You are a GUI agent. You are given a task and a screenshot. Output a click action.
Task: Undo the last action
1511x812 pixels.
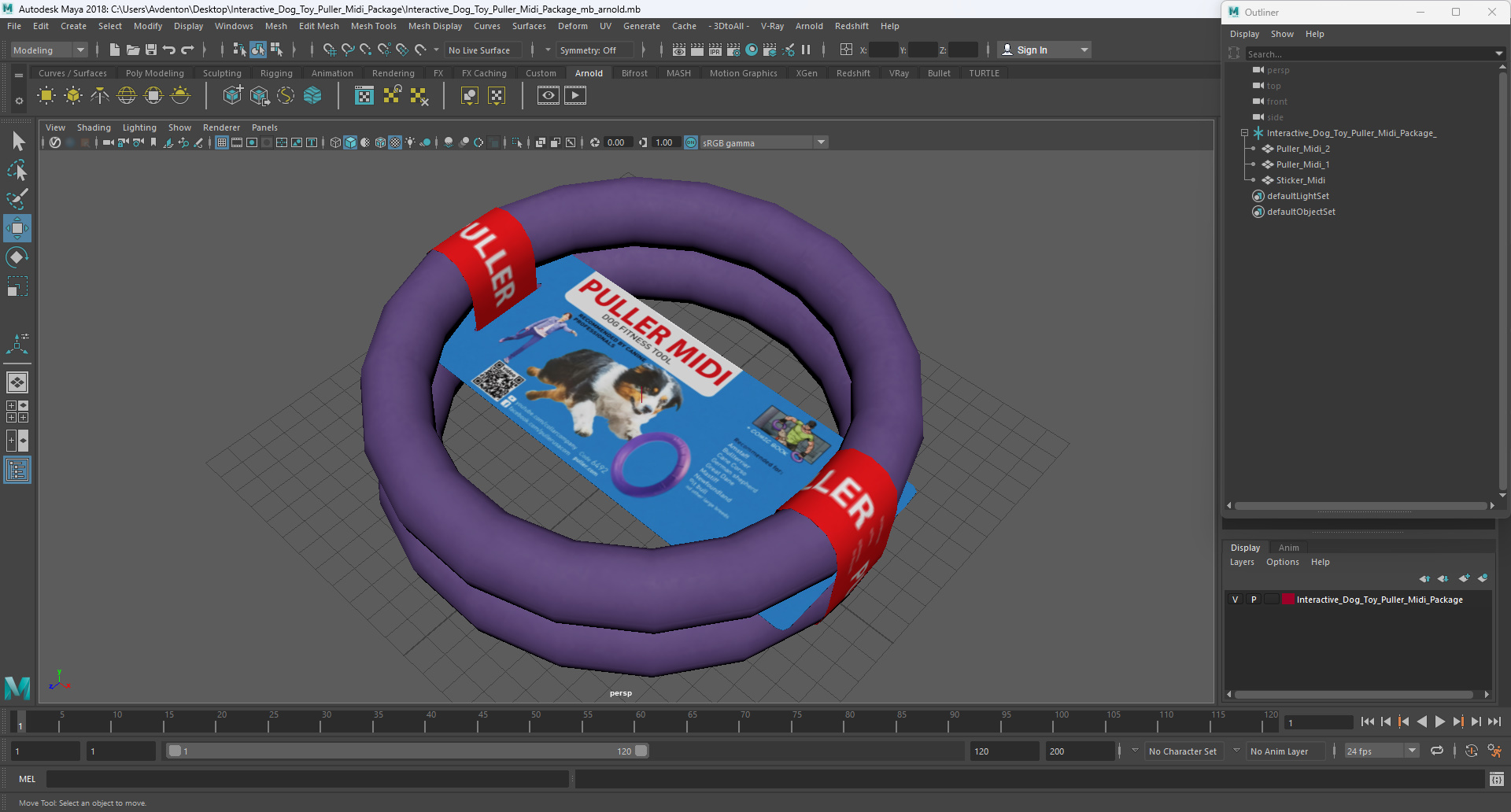click(x=168, y=50)
